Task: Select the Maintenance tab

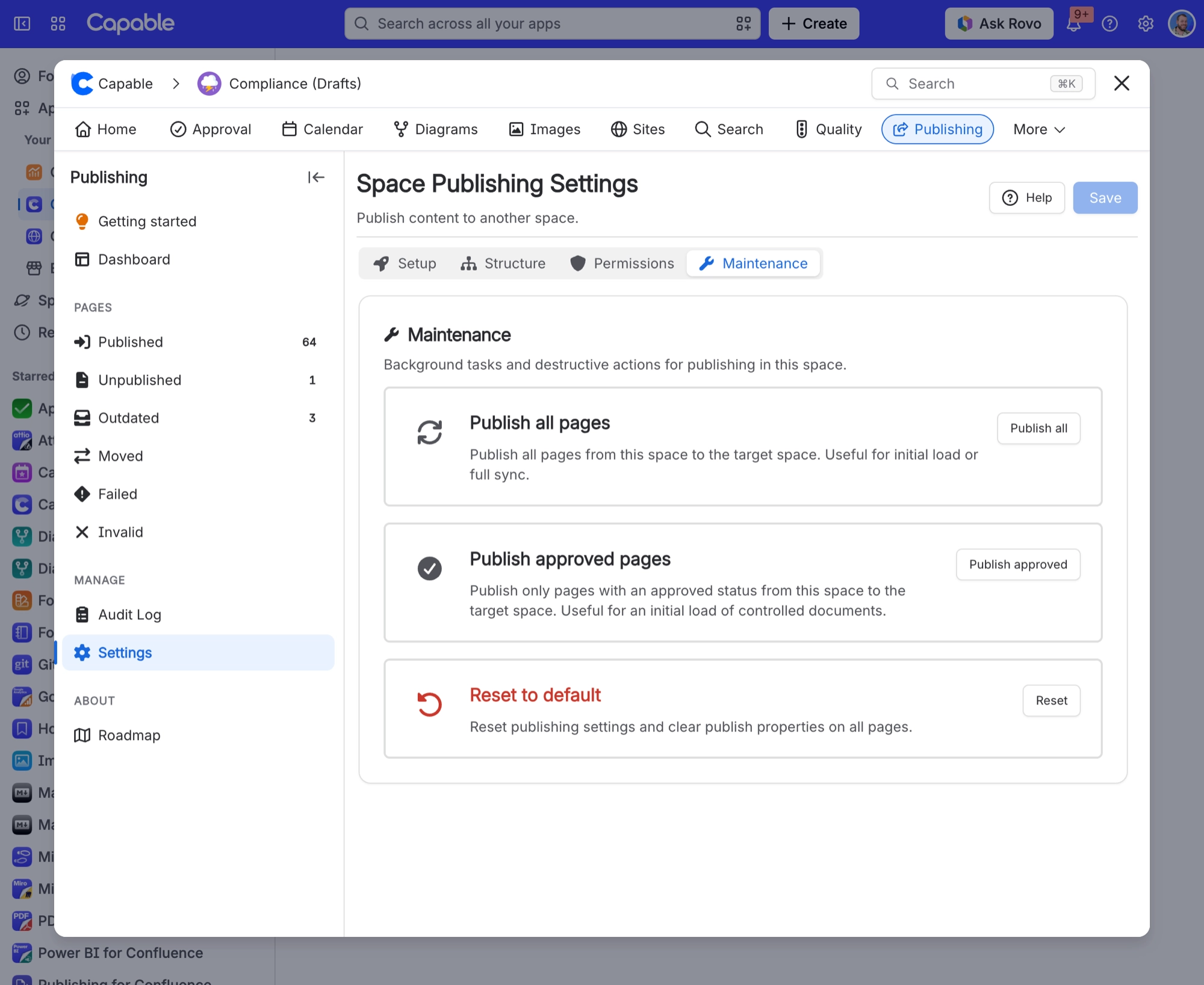Action: (x=753, y=264)
